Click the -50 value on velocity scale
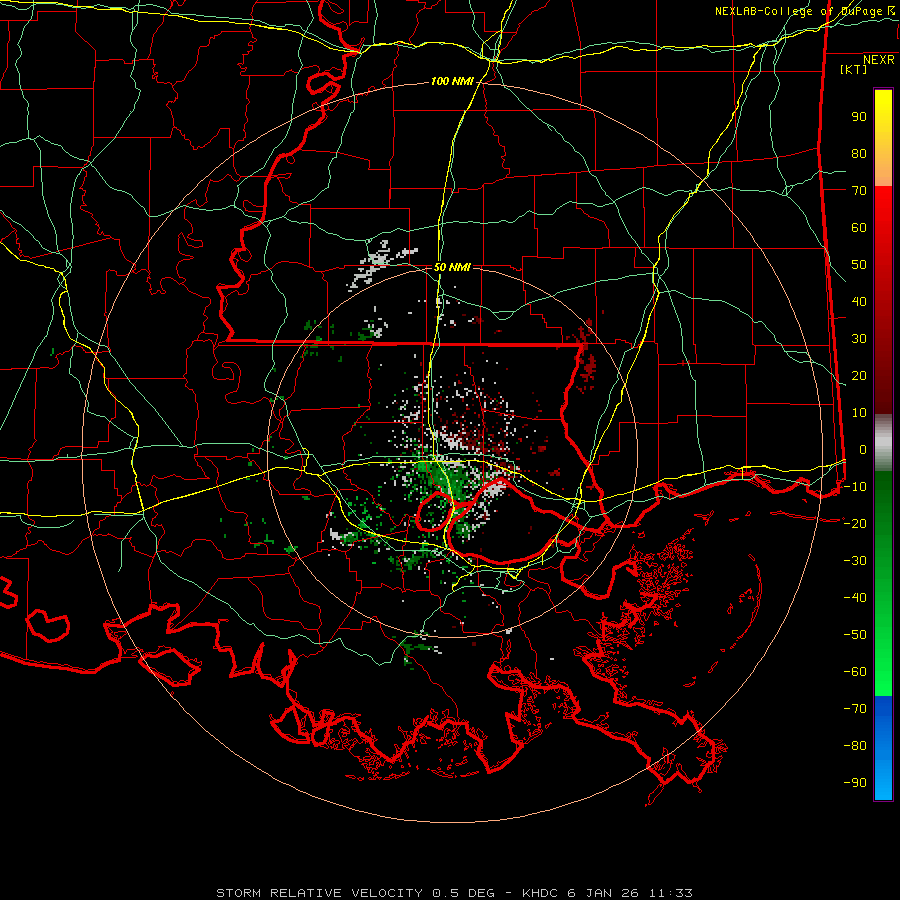Viewport: 900px width, 900px height. [855, 635]
